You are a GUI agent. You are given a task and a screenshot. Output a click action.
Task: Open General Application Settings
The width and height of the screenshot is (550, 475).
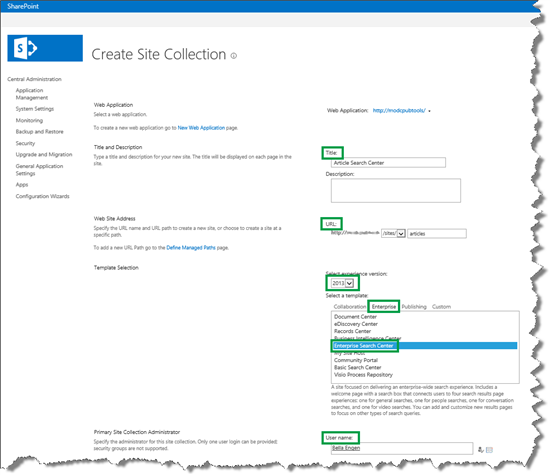(39, 170)
